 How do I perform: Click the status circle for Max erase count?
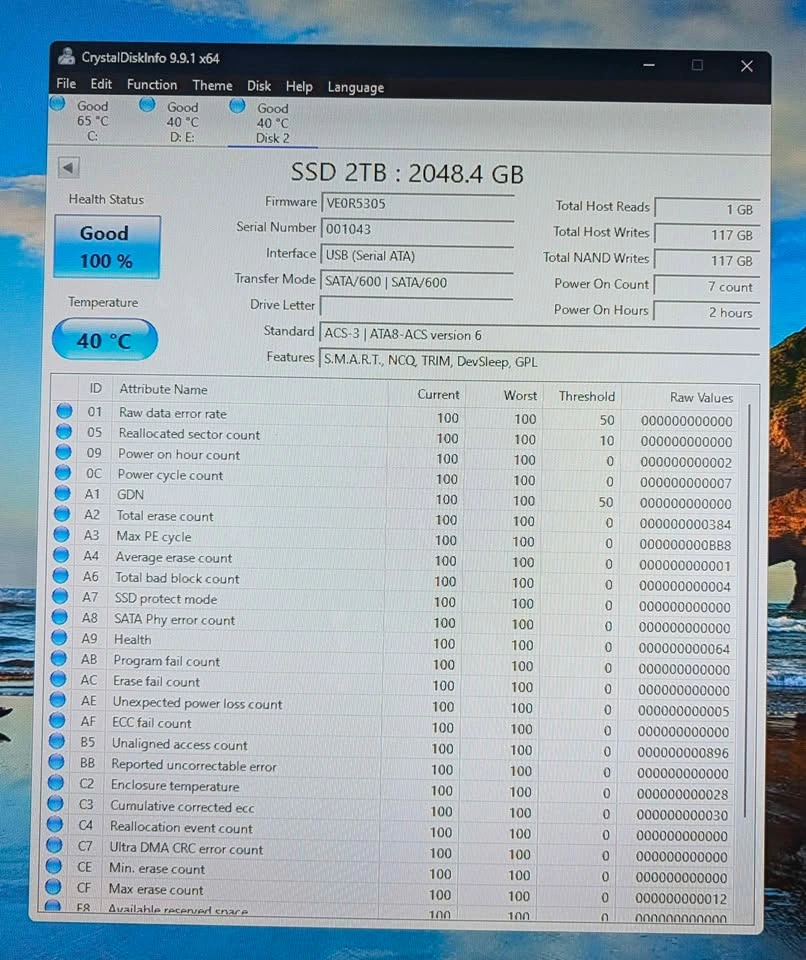pos(53,887)
